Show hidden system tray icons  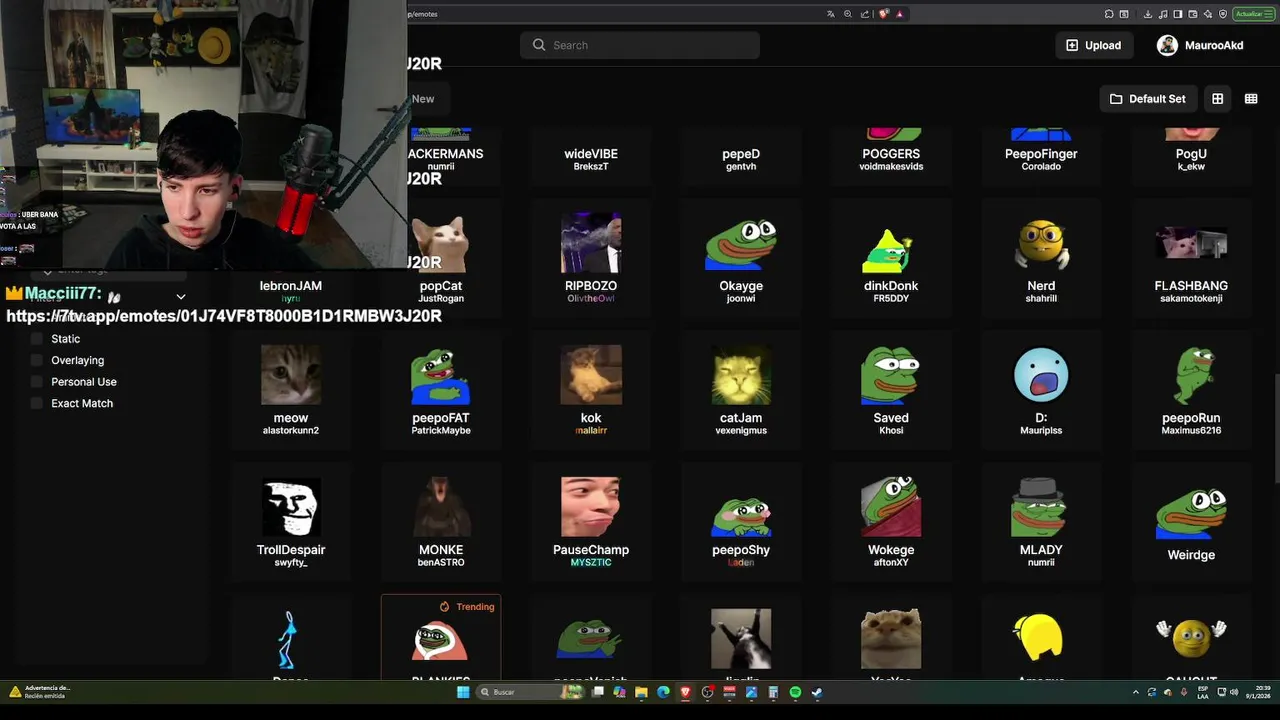pyautogui.click(x=1135, y=692)
